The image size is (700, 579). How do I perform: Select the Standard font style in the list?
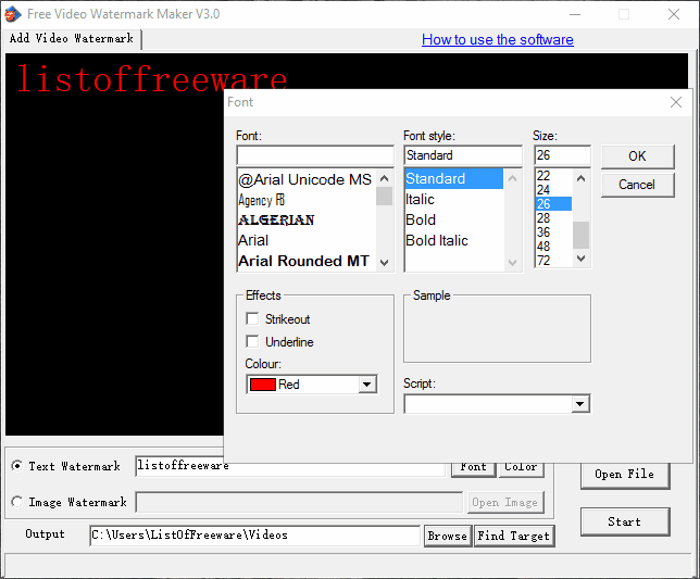[x=454, y=179]
